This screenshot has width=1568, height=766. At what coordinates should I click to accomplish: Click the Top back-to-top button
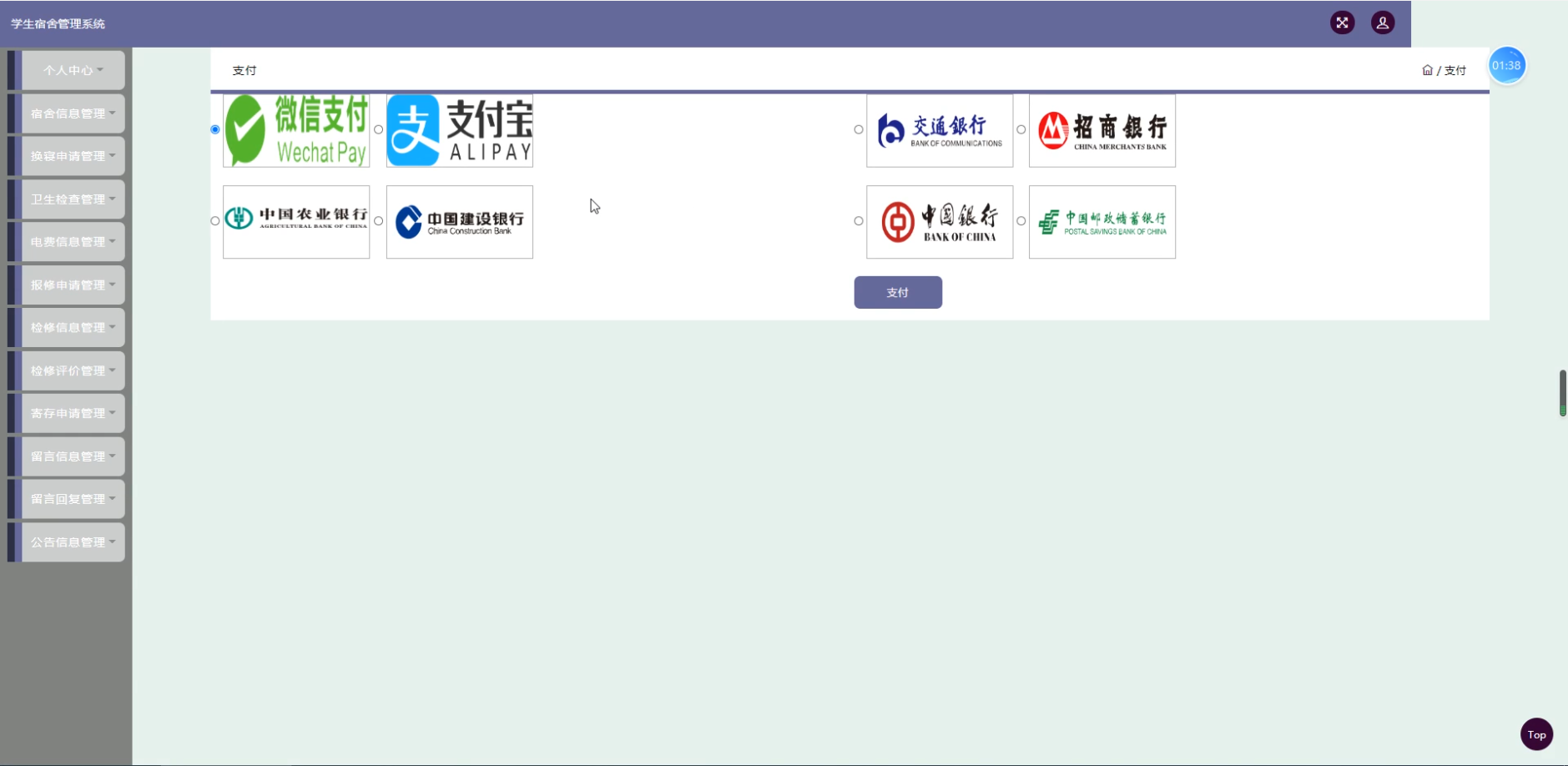[1536, 734]
